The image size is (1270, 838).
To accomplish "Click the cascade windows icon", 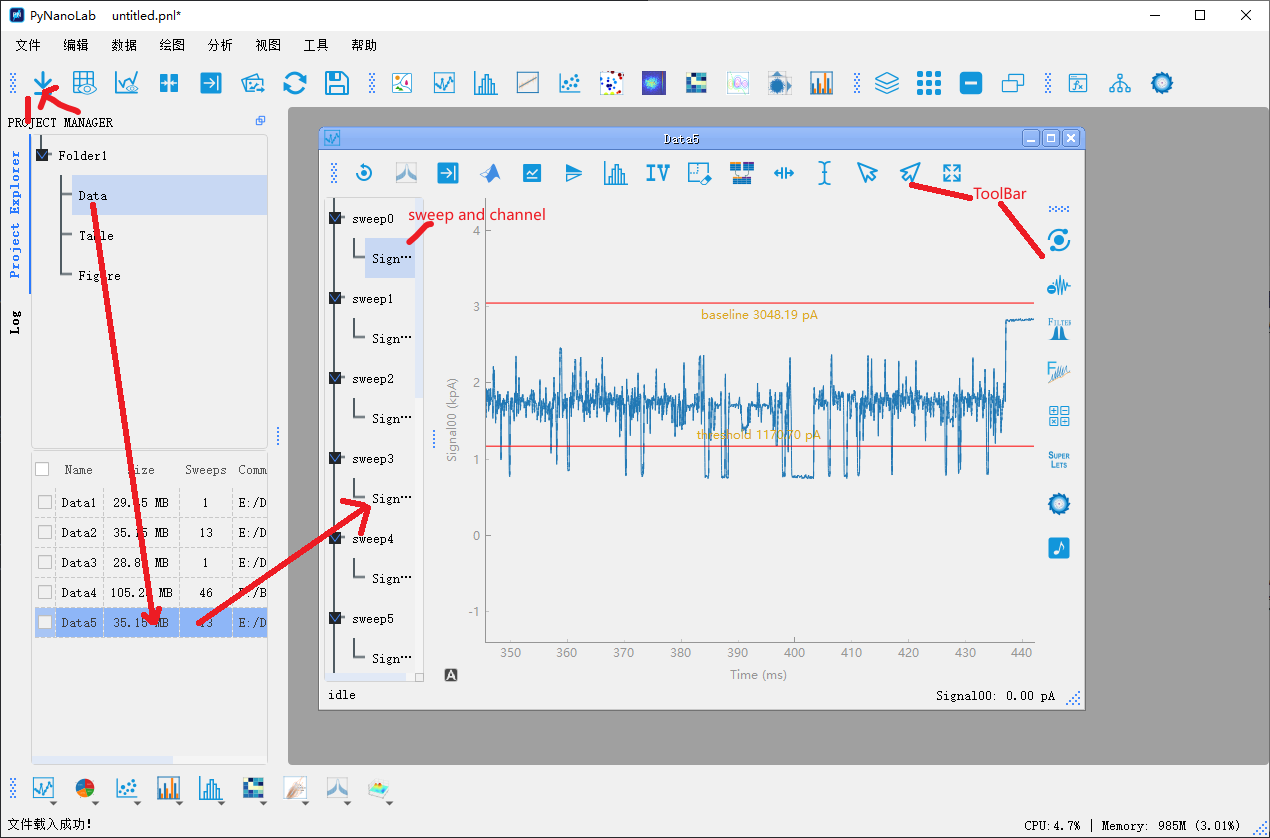I will pyautogui.click(x=1013, y=83).
